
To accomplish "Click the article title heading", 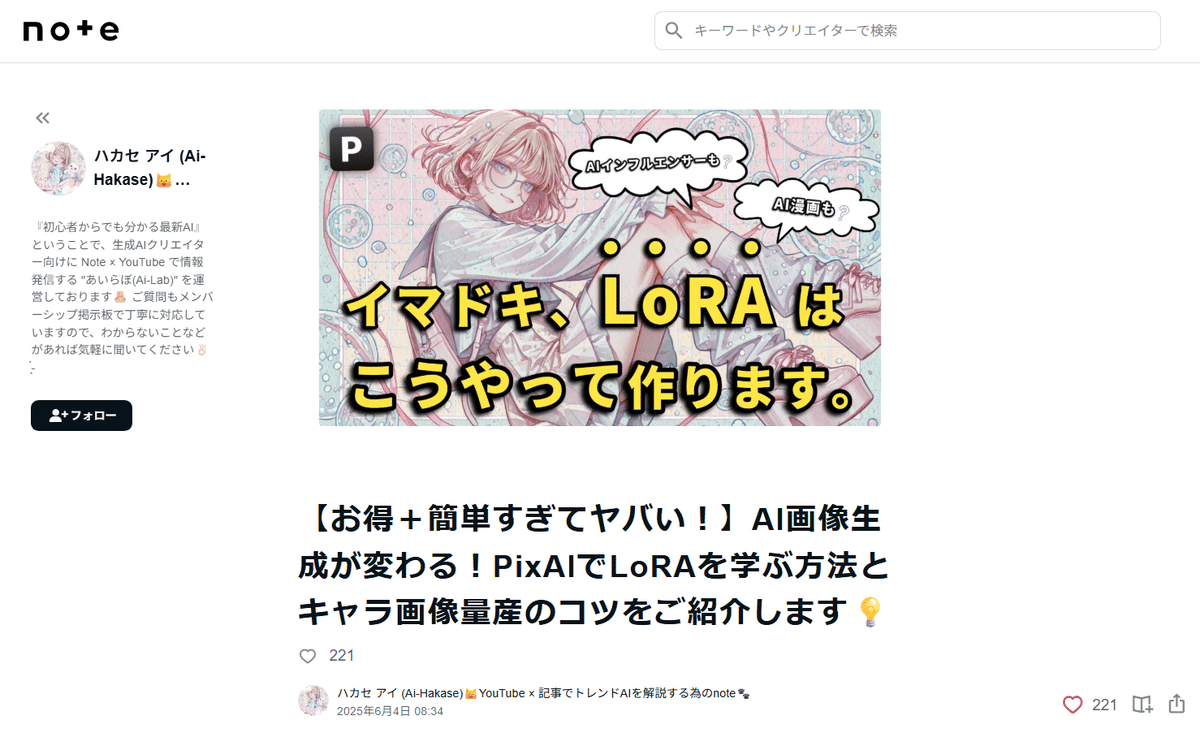I will [x=593, y=565].
